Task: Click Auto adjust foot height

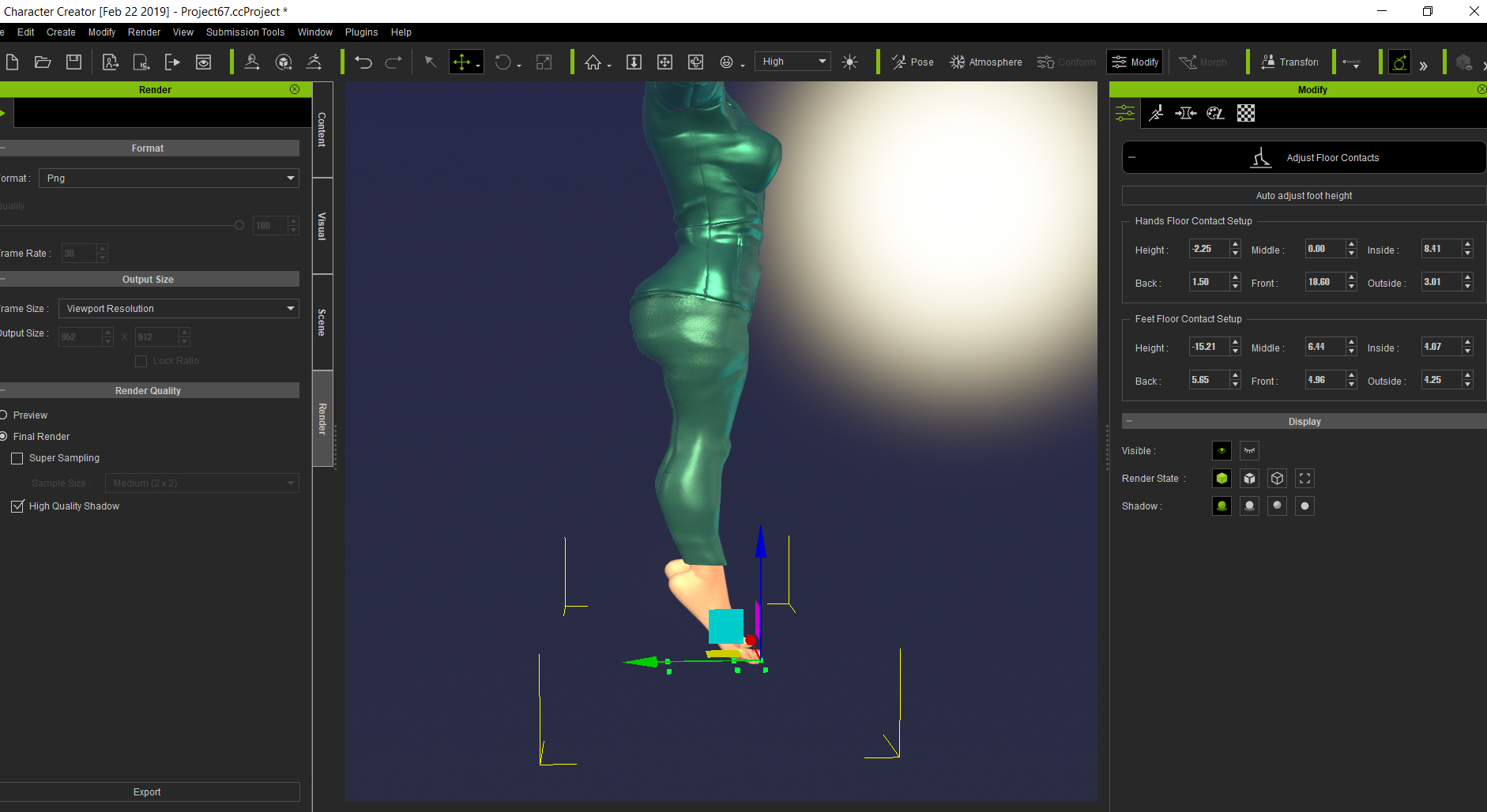Action: (x=1304, y=195)
